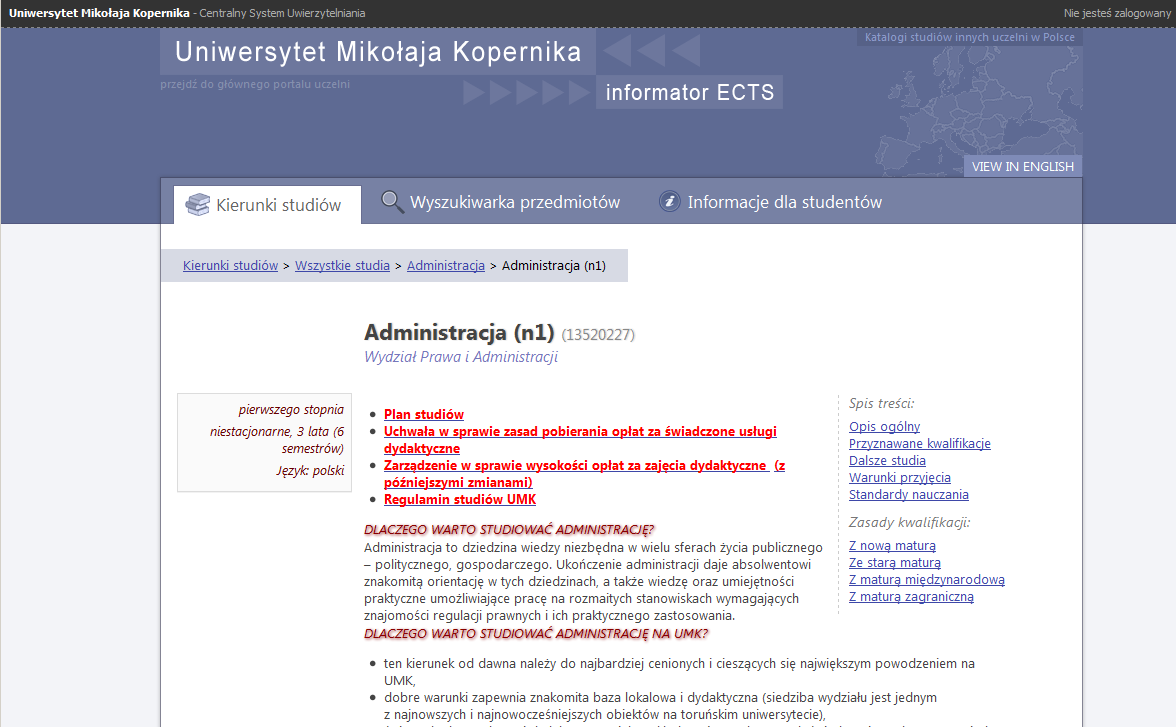Jump to Dalsze studia section
This screenshot has height=727, width=1176.
887,461
